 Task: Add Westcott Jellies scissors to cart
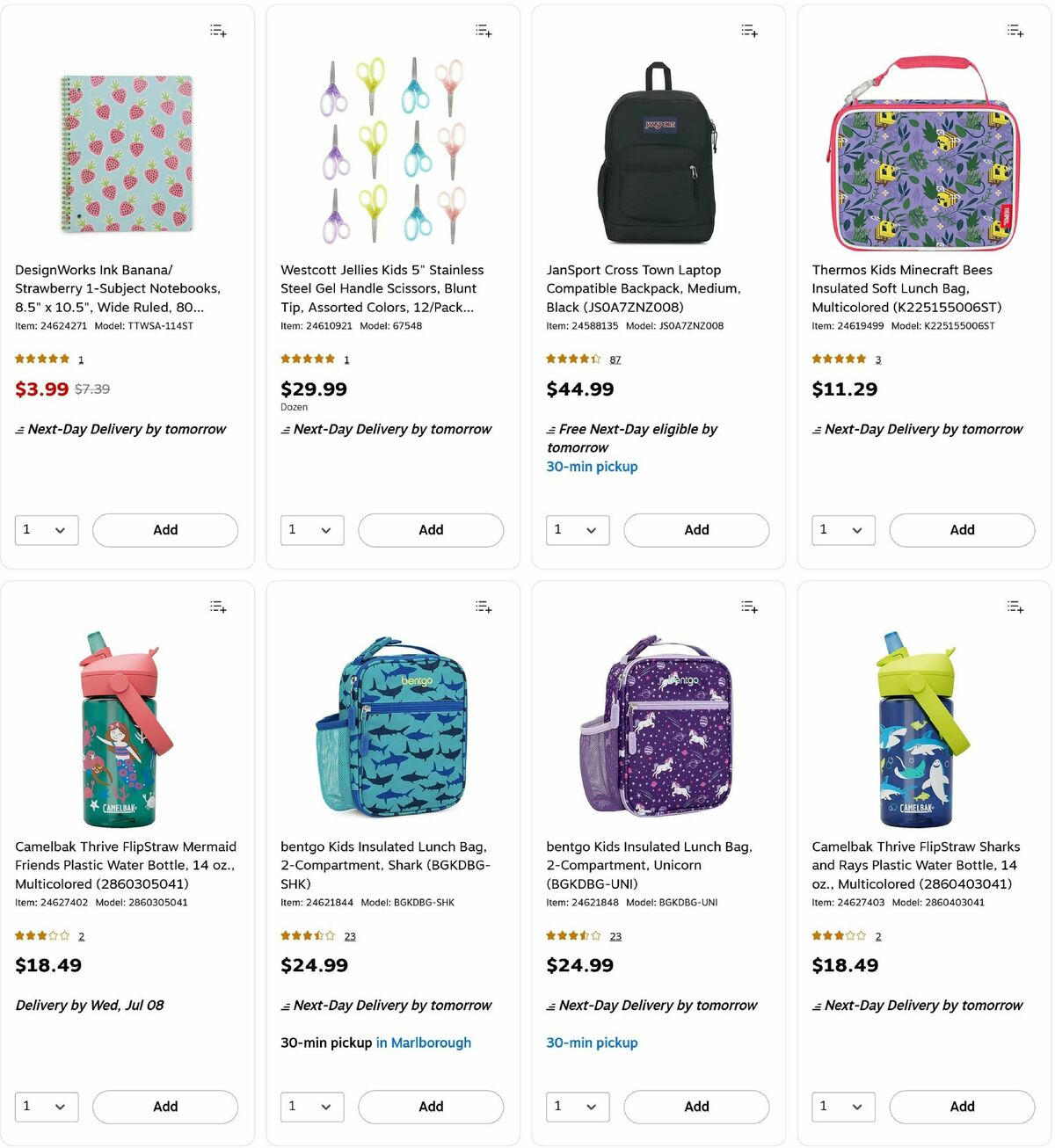point(431,530)
